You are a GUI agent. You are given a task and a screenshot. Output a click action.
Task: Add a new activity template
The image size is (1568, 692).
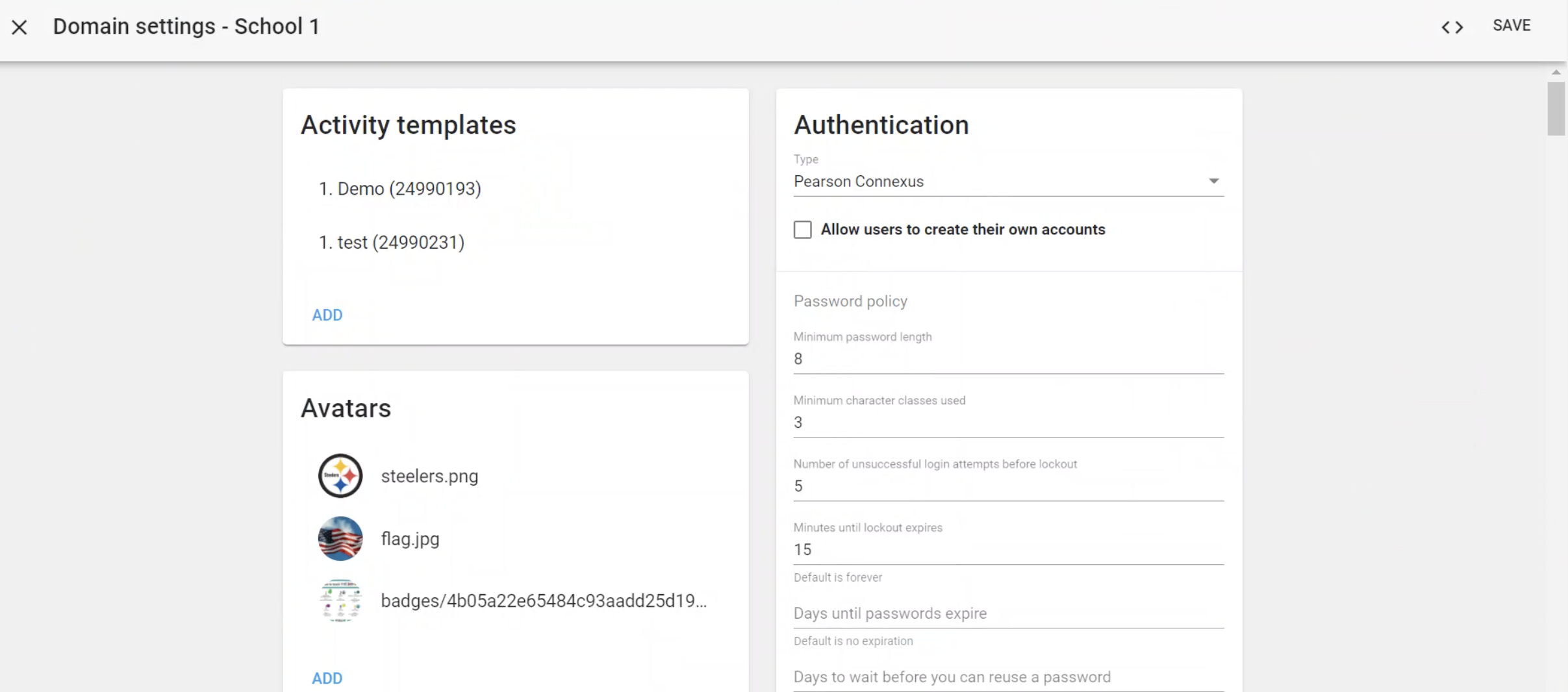327,315
